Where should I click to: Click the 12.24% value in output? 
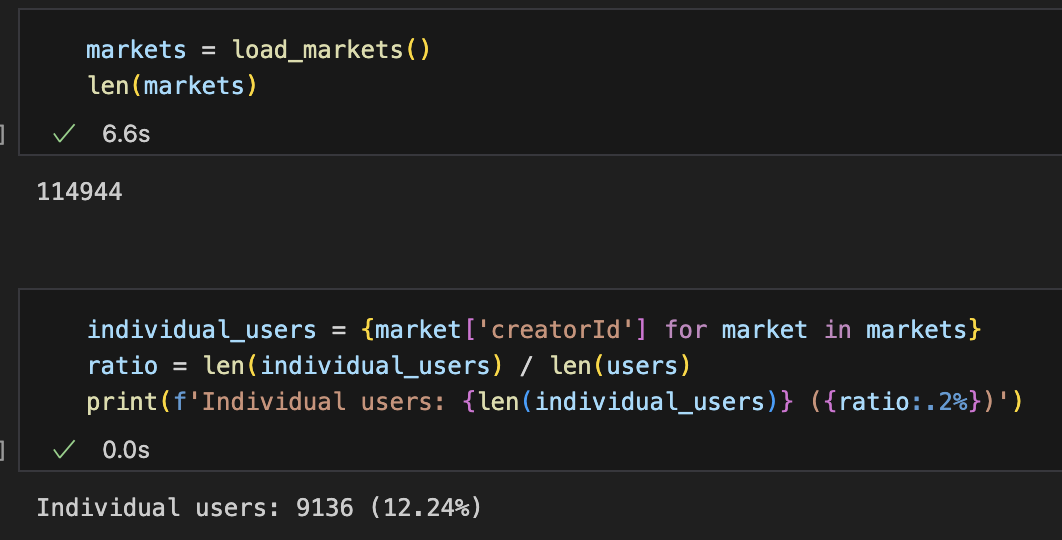(x=425, y=508)
